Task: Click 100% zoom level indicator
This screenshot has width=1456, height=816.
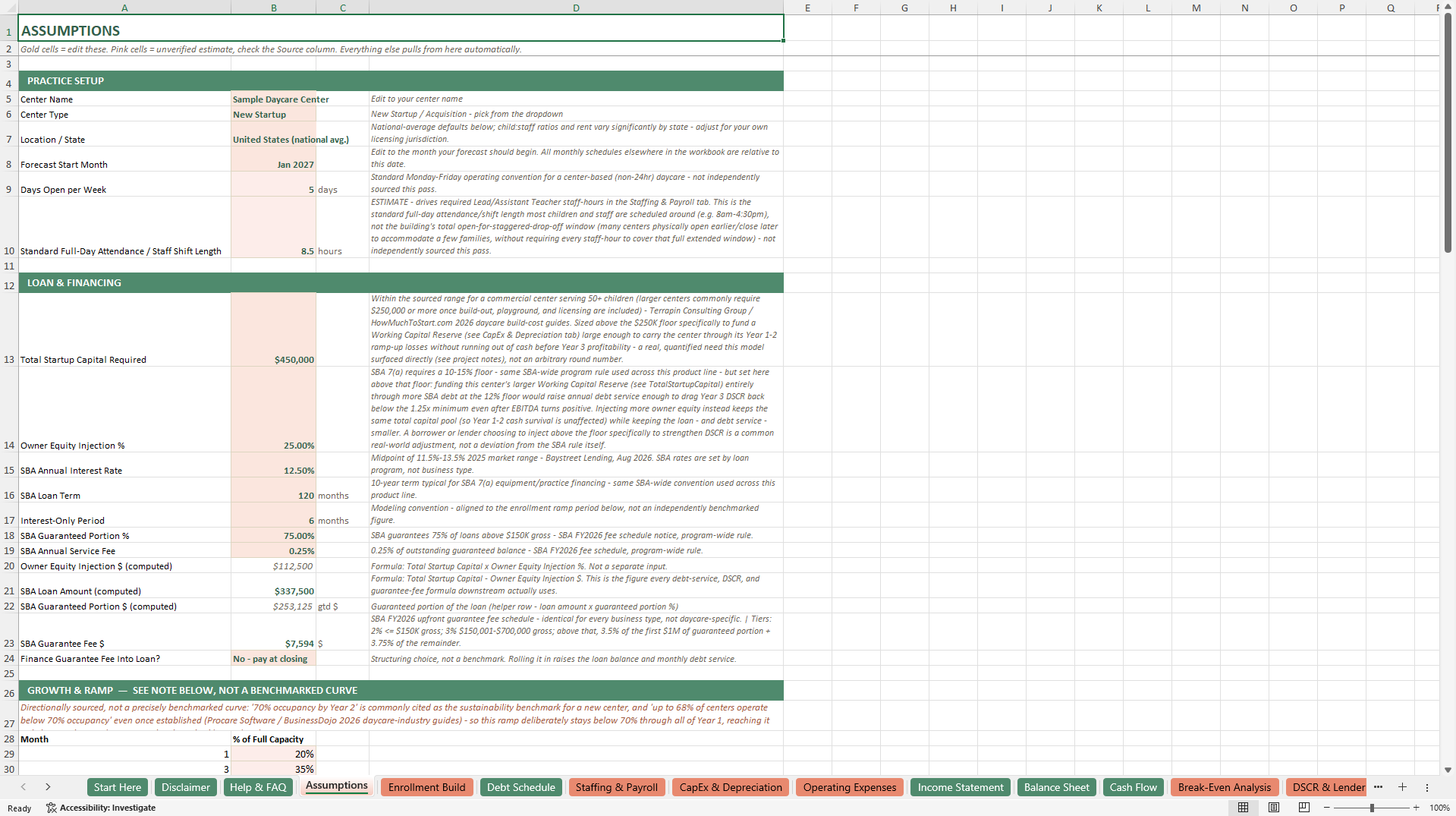Action: [1439, 808]
